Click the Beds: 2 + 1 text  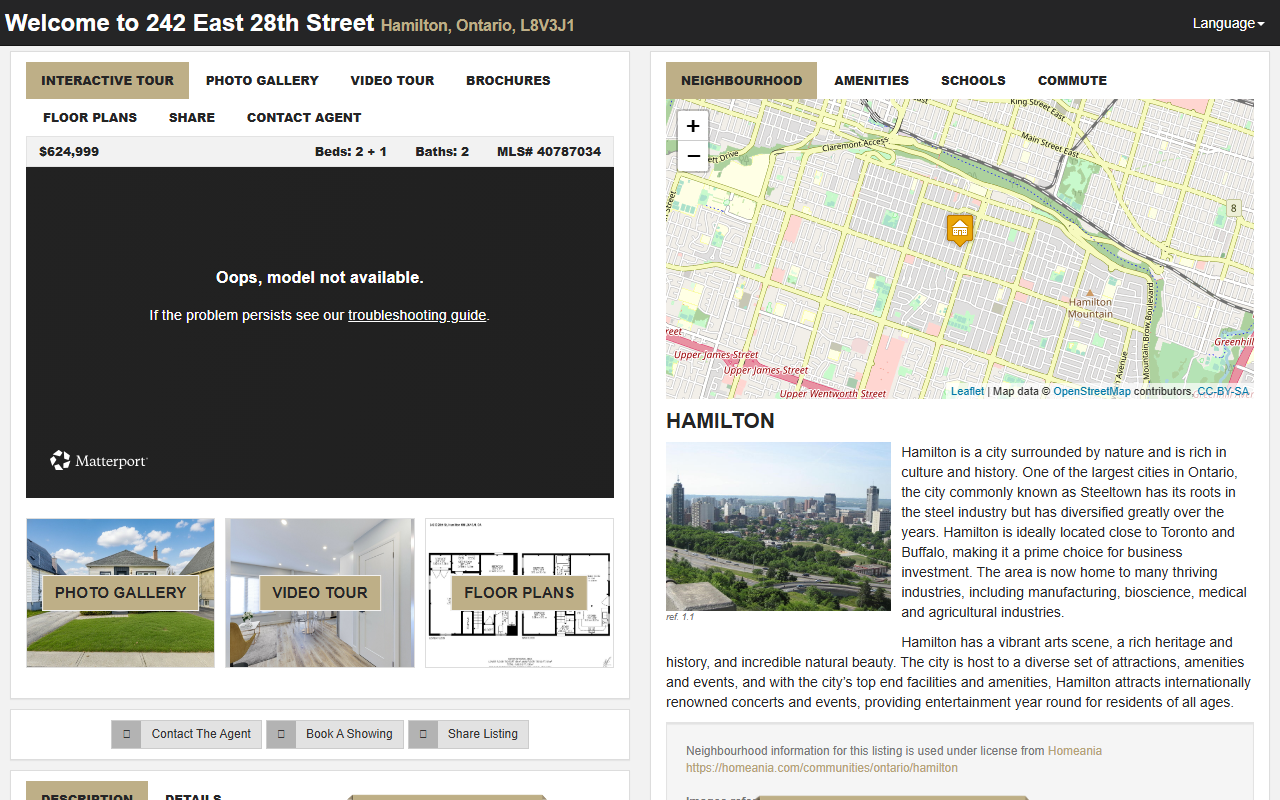coord(350,152)
